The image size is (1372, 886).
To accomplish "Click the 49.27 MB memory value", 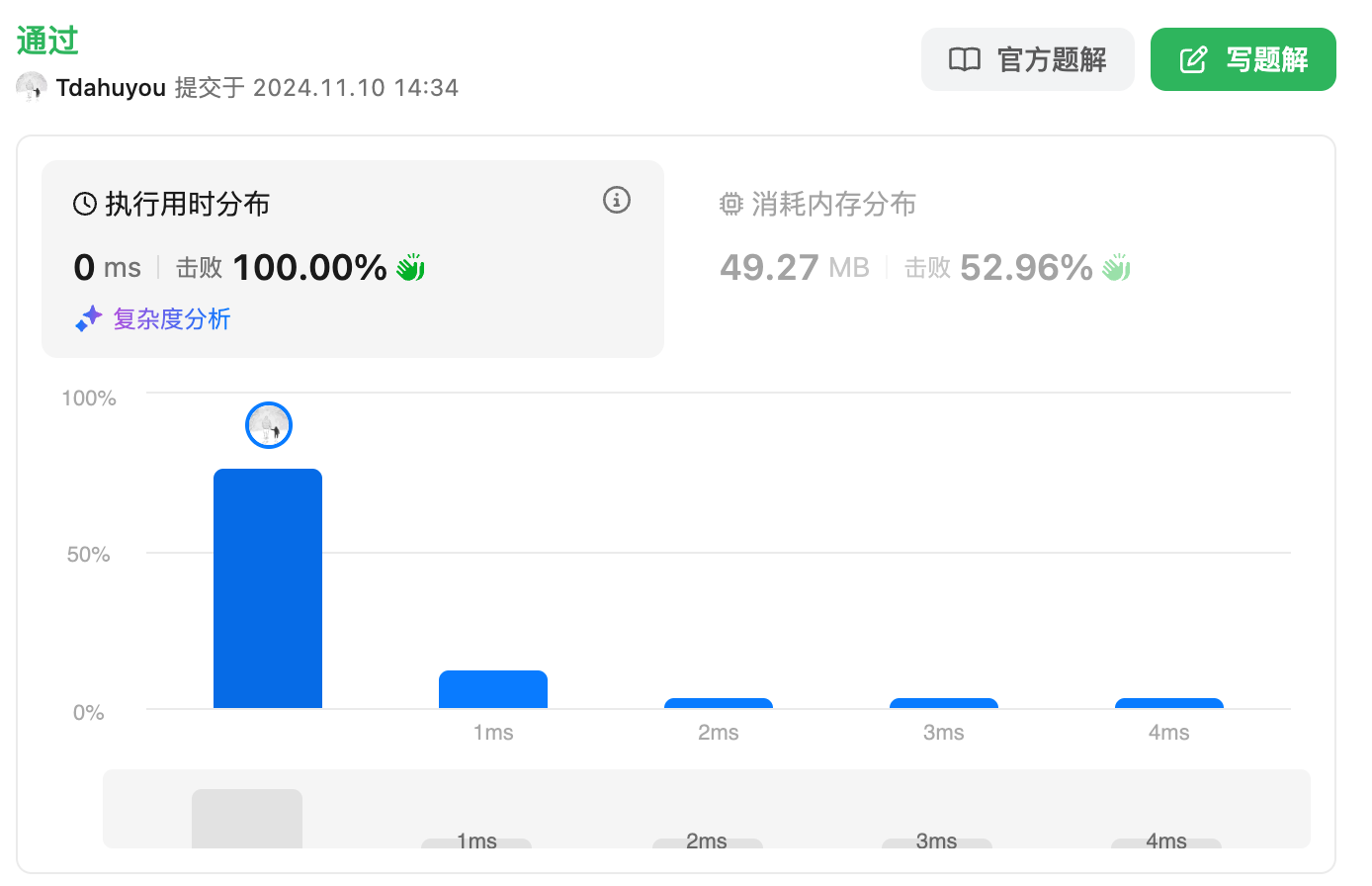I will (795, 267).
